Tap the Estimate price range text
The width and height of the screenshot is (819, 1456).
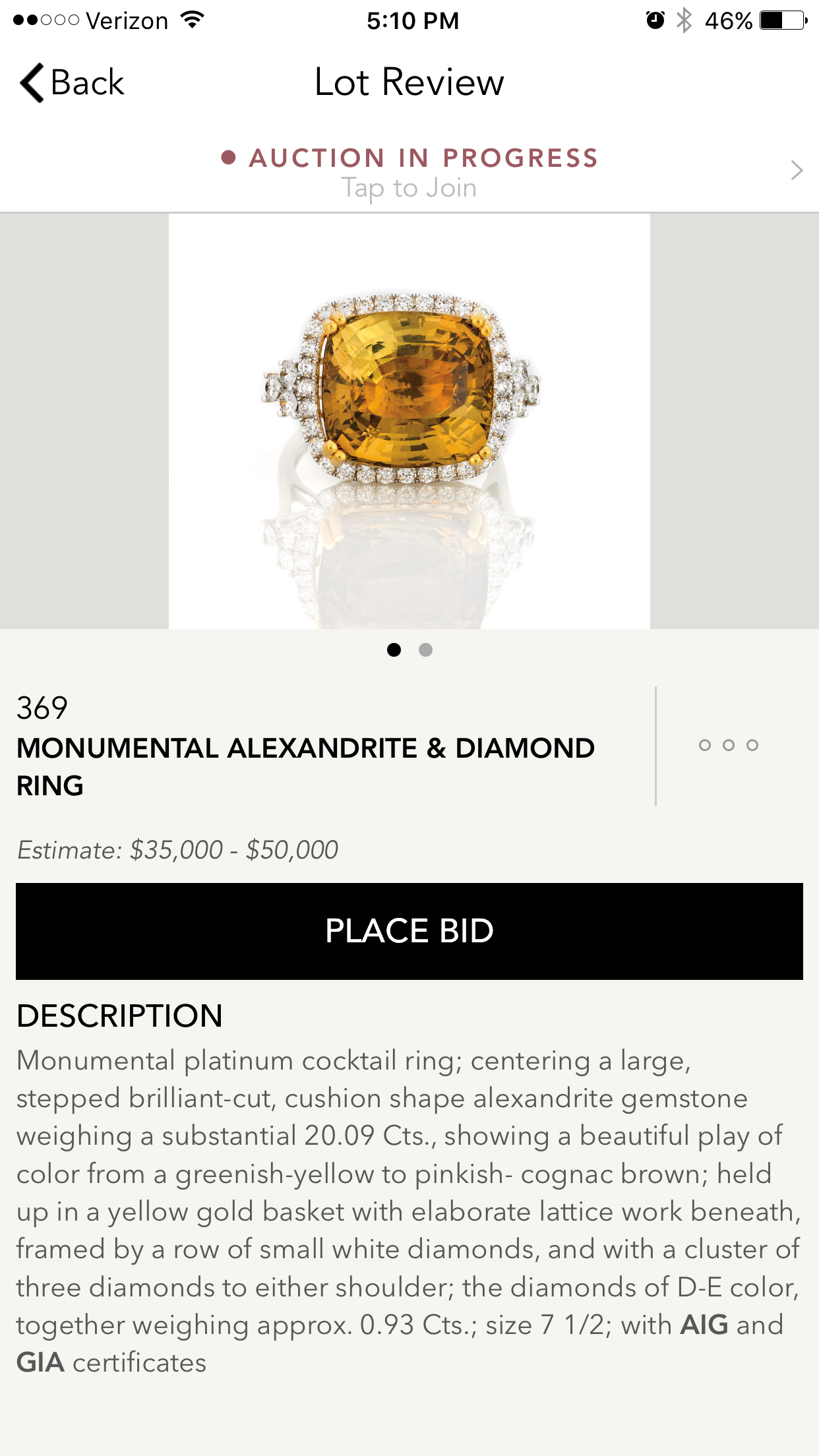pyautogui.click(x=178, y=850)
